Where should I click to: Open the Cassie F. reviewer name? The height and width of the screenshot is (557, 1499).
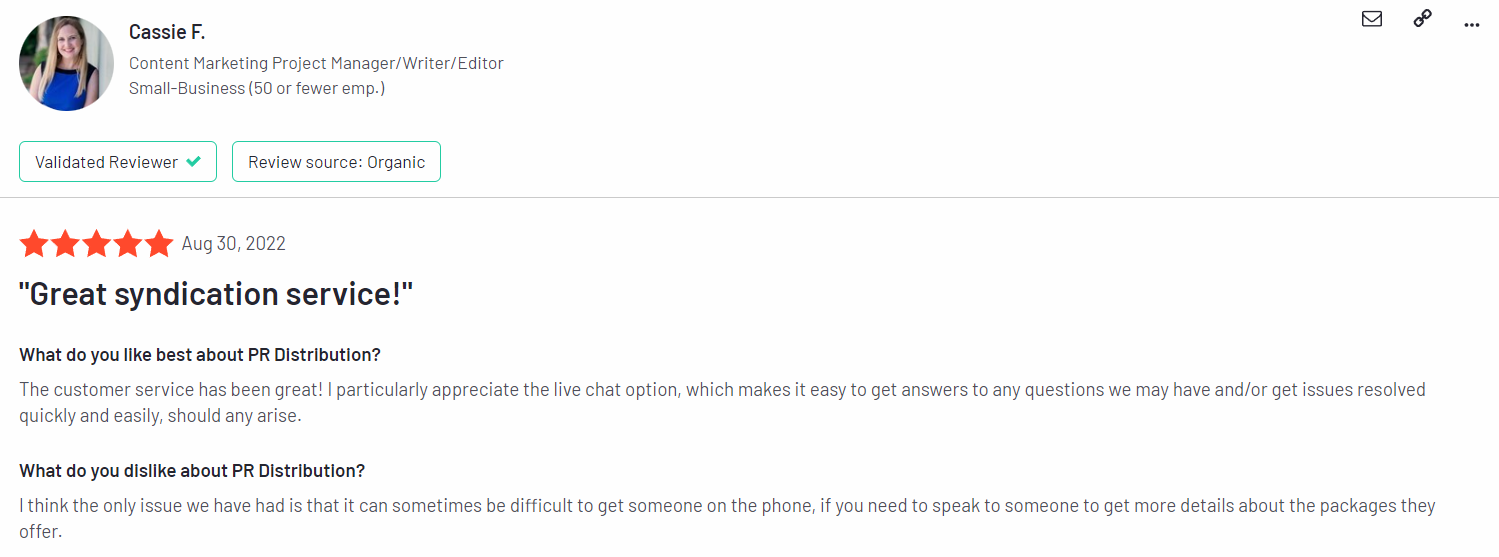167,32
